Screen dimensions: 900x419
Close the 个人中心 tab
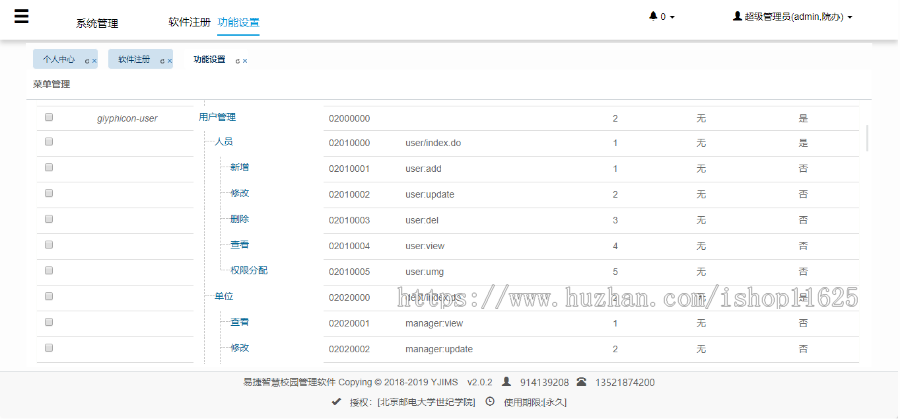point(94,60)
